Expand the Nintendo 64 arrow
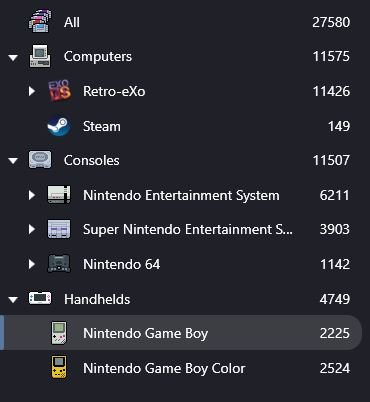Viewport: 370px width, 402px height. [x=32, y=264]
